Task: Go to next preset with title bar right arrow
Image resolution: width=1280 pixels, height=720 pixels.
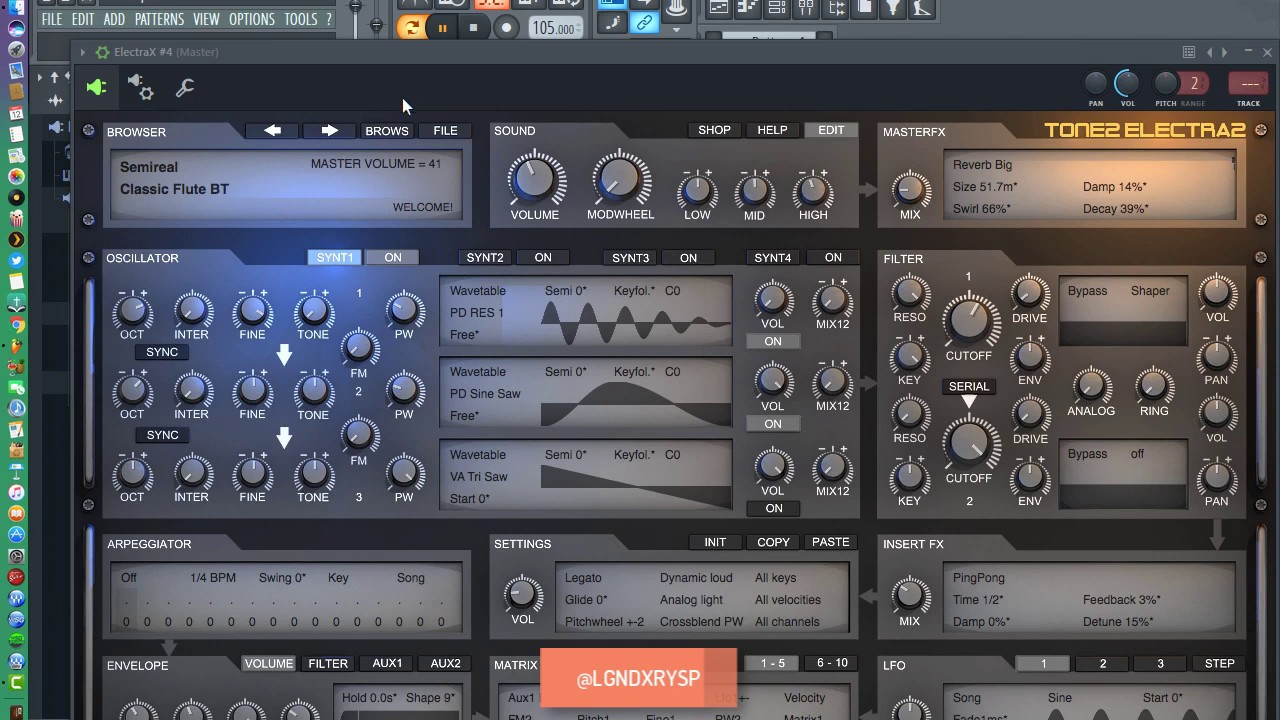Action: (x=1226, y=52)
